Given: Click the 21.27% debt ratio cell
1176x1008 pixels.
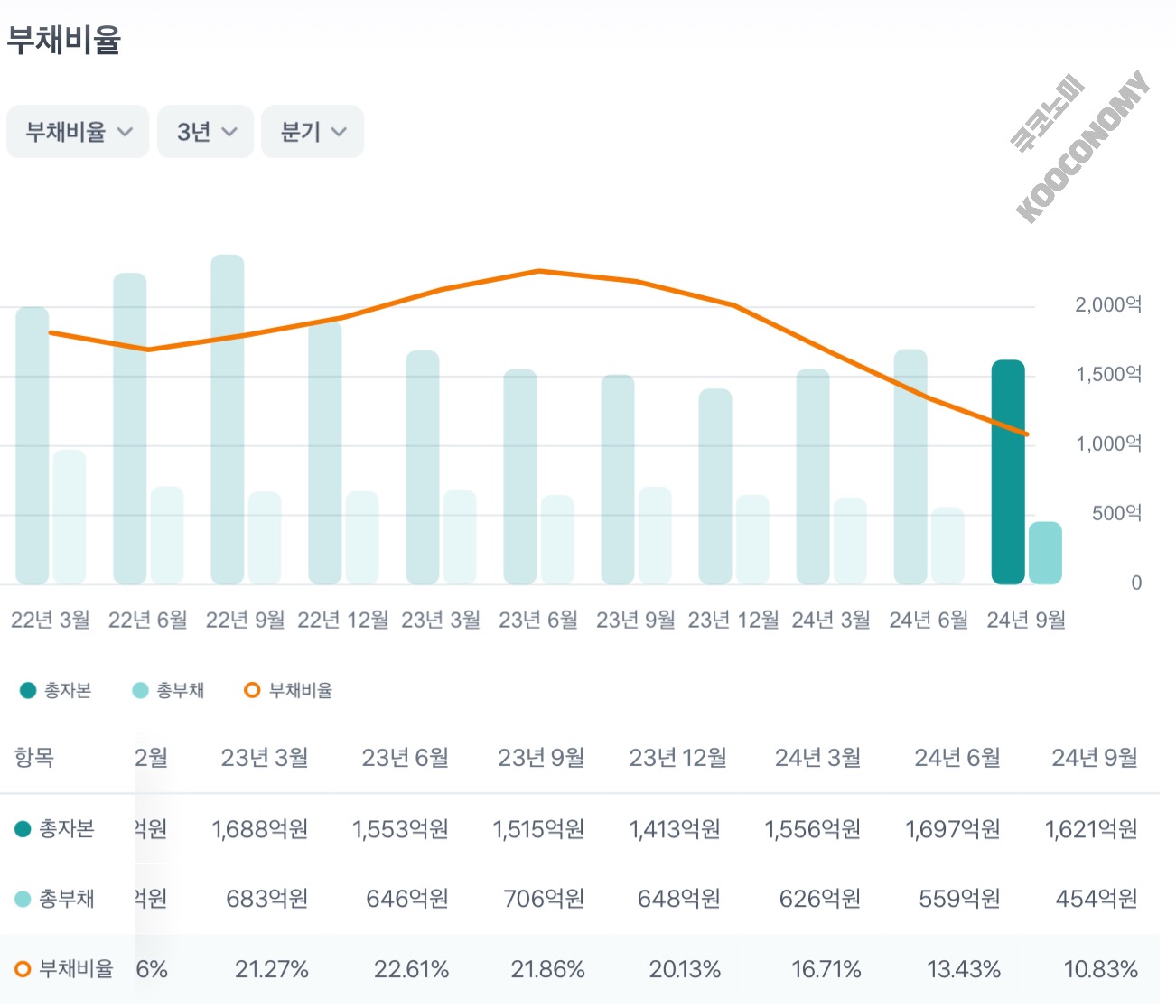Looking at the screenshot, I should coord(272,969).
